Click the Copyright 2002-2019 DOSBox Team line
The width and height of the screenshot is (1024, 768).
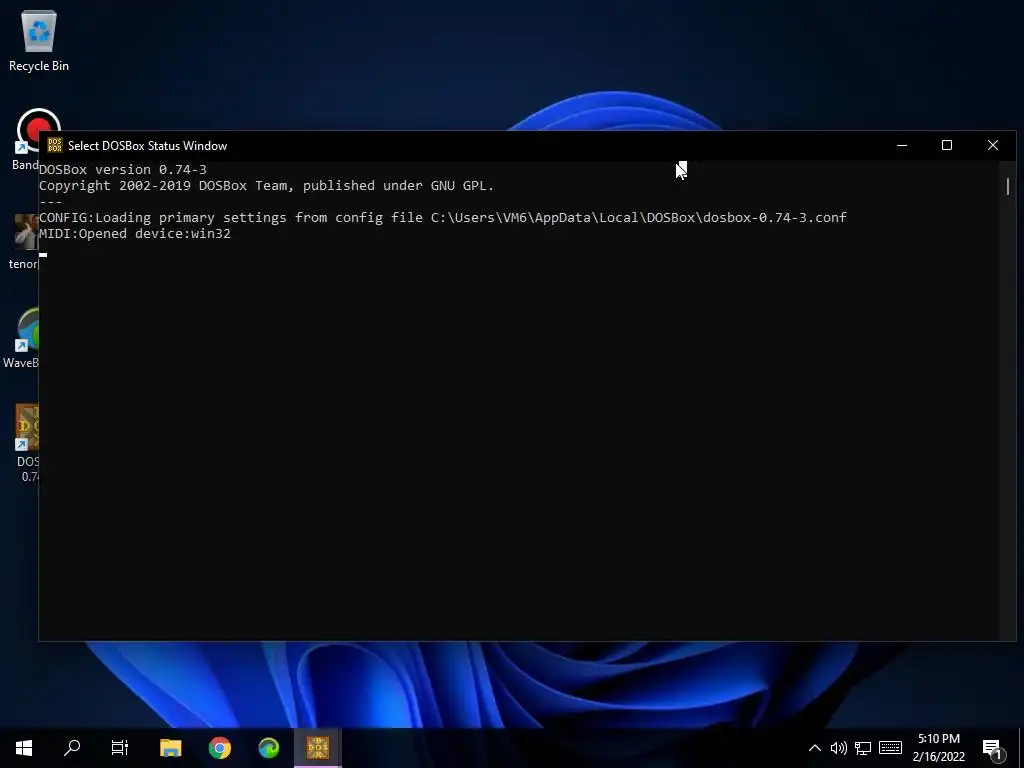[x=266, y=185]
